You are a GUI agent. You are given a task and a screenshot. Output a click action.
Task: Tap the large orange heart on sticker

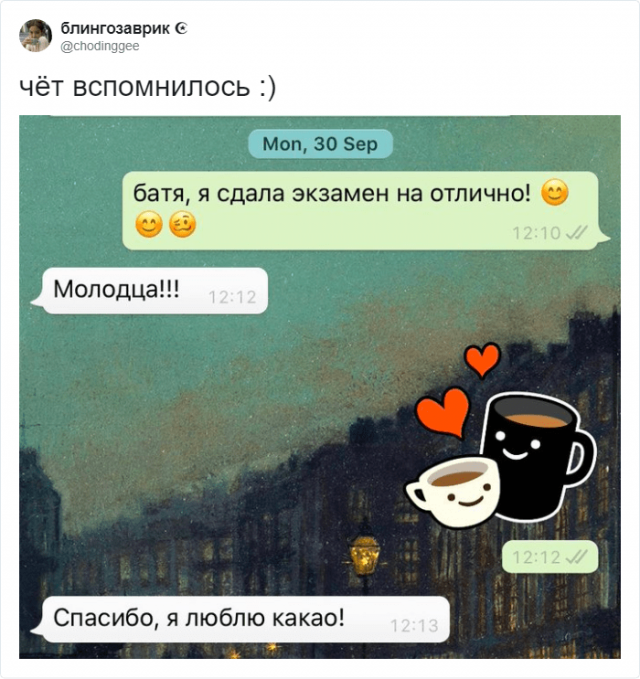click(x=443, y=412)
